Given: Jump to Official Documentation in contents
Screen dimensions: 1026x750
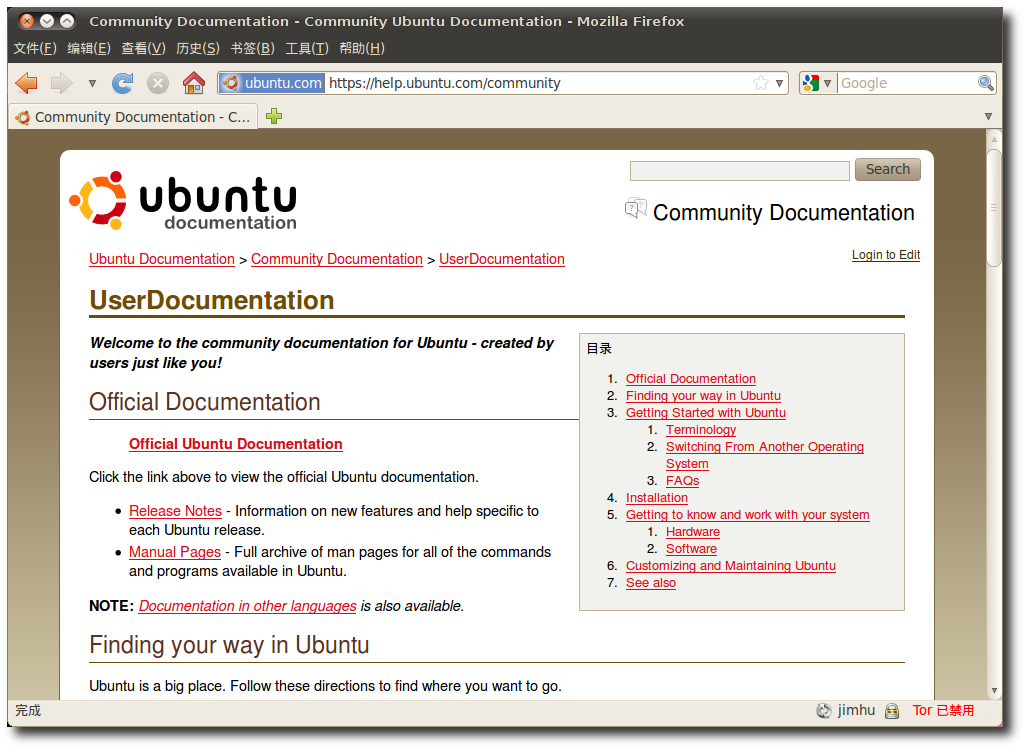Looking at the screenshot, I should [x=690, y=379].
